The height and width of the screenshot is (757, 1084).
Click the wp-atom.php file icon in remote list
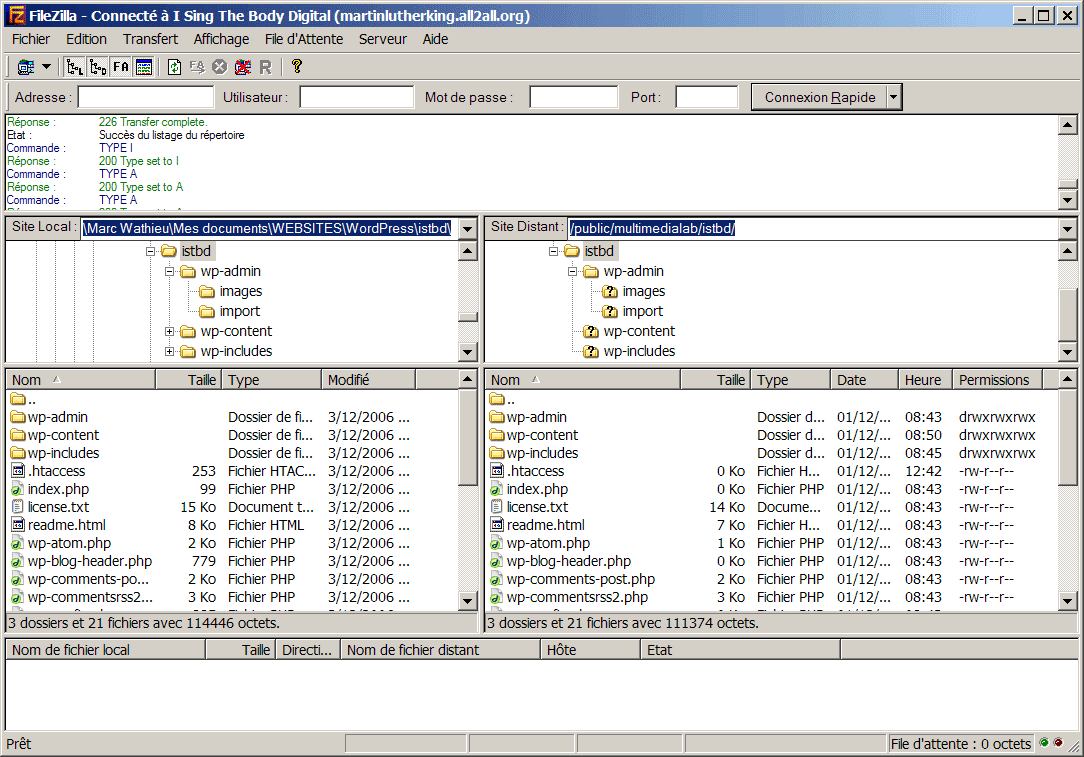coord(496,543)
